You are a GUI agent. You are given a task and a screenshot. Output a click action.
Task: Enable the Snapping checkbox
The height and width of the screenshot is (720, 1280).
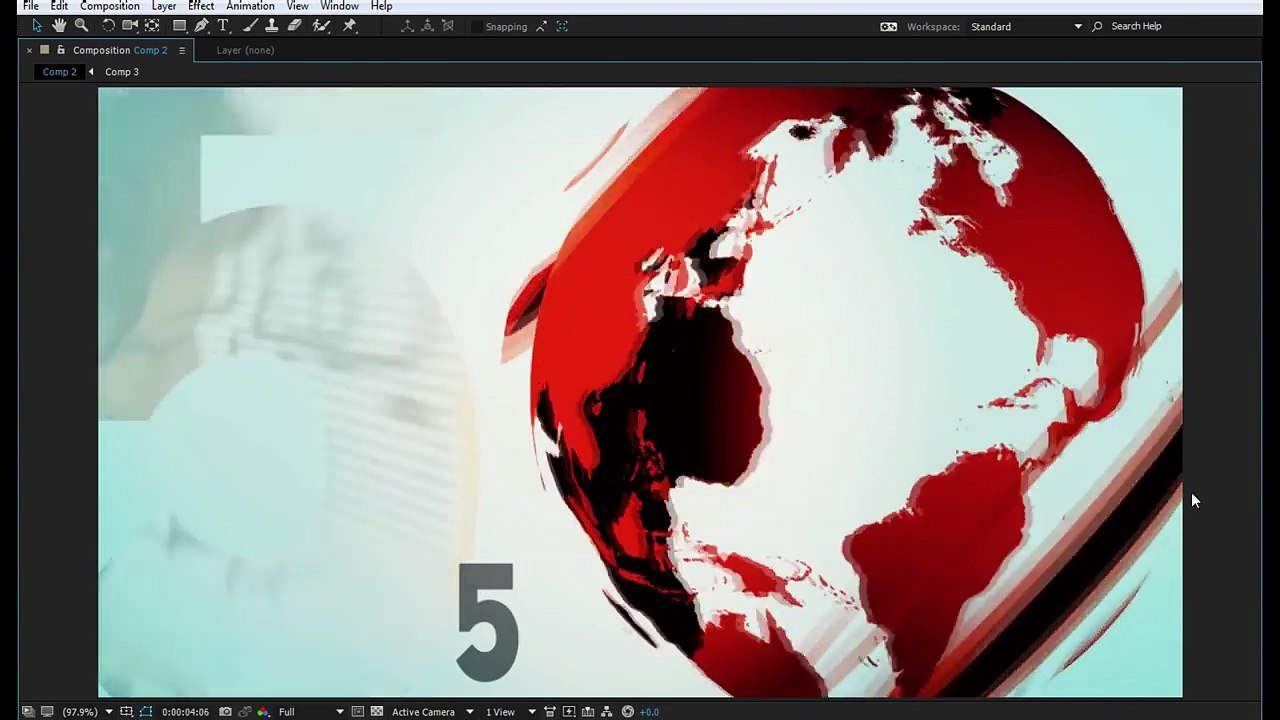(476, 27)
